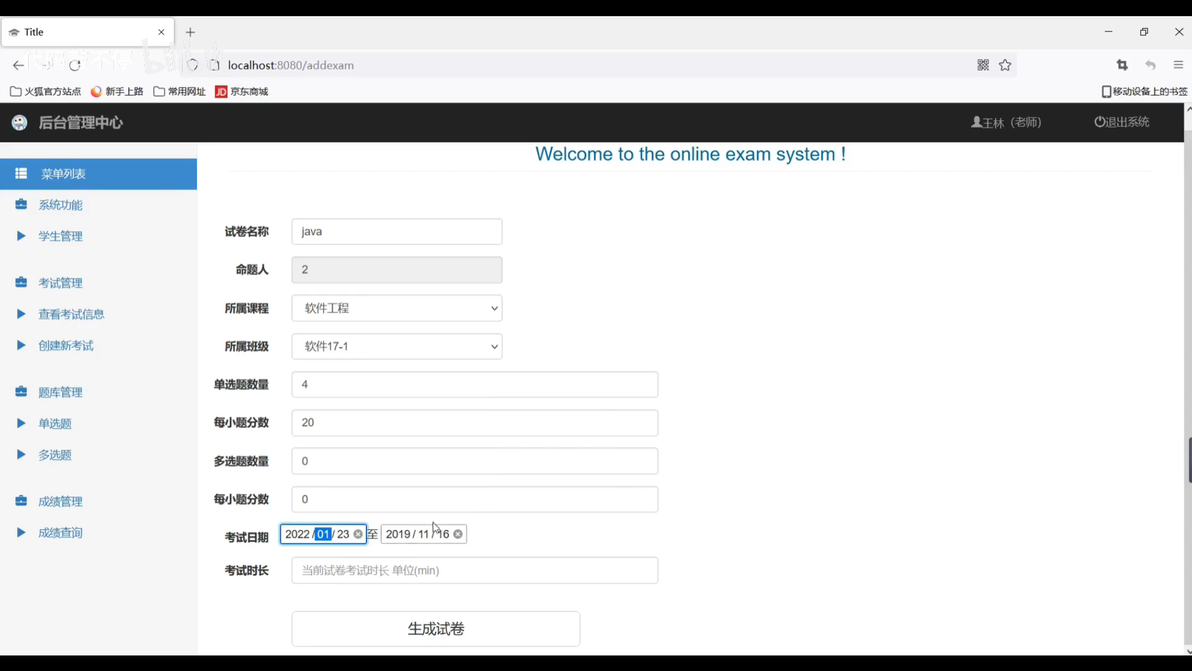Click the Welcome to the online exam system heading
This screenshot has height=671, width=1192.
tap(690, 154)
